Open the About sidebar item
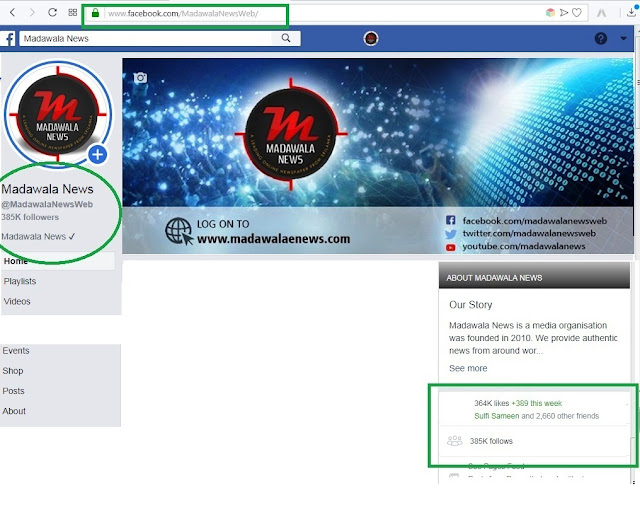 (x=14, y=411)
